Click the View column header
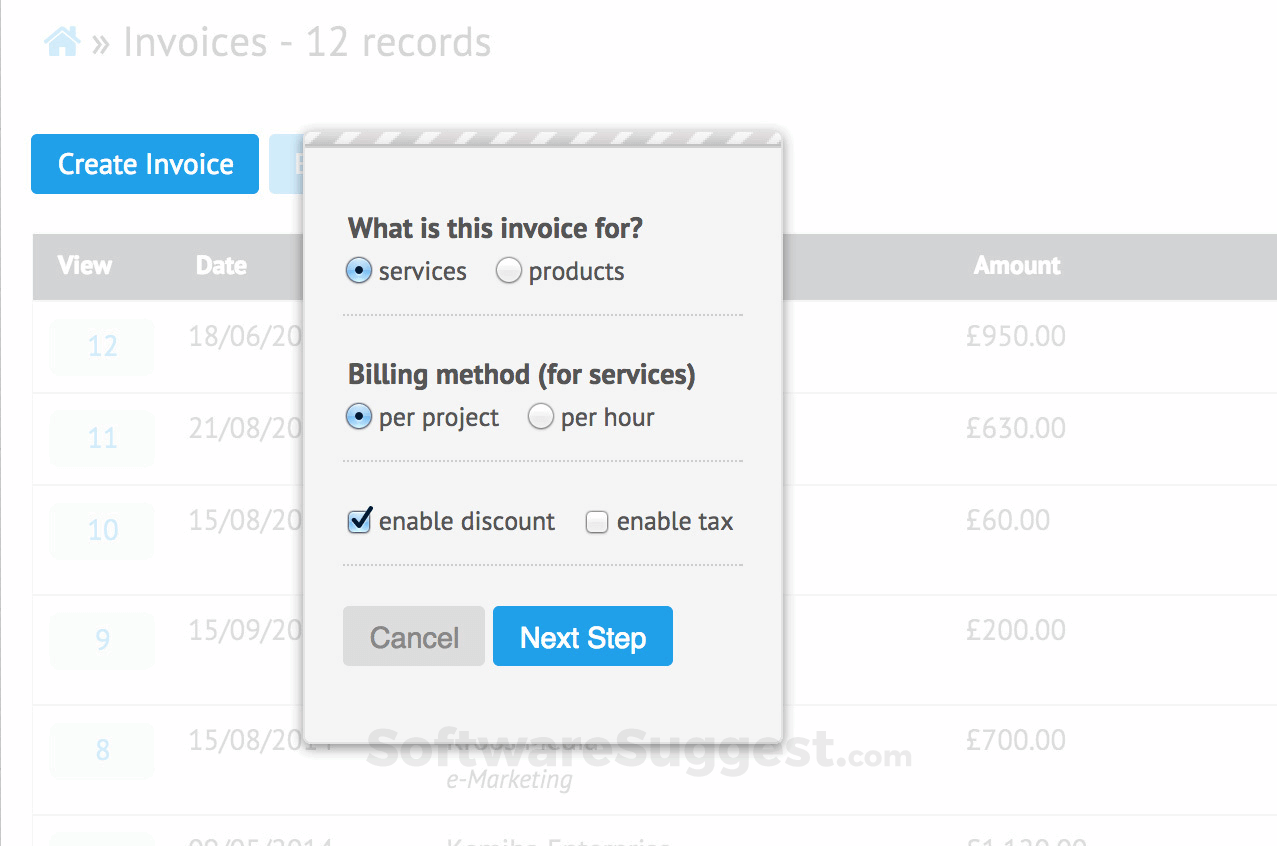 85,266
